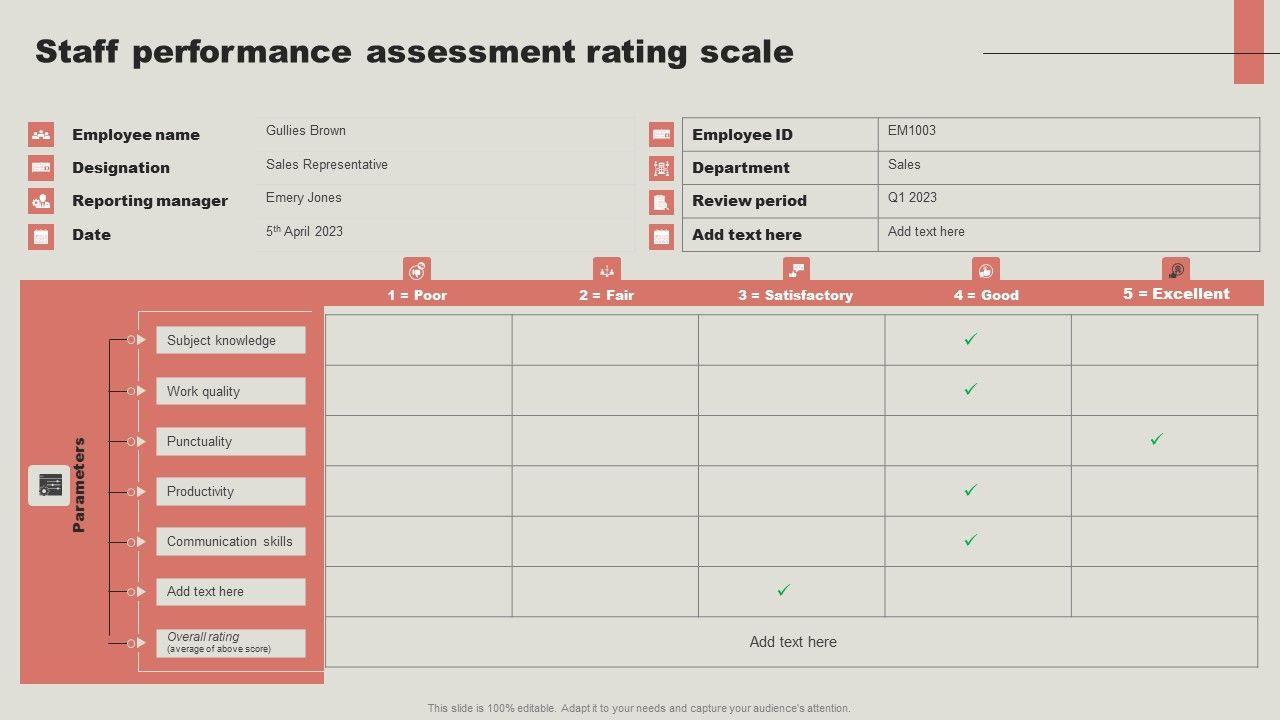Click the Department label
The image size is (1280, 720).
click(x=741, y=168)
